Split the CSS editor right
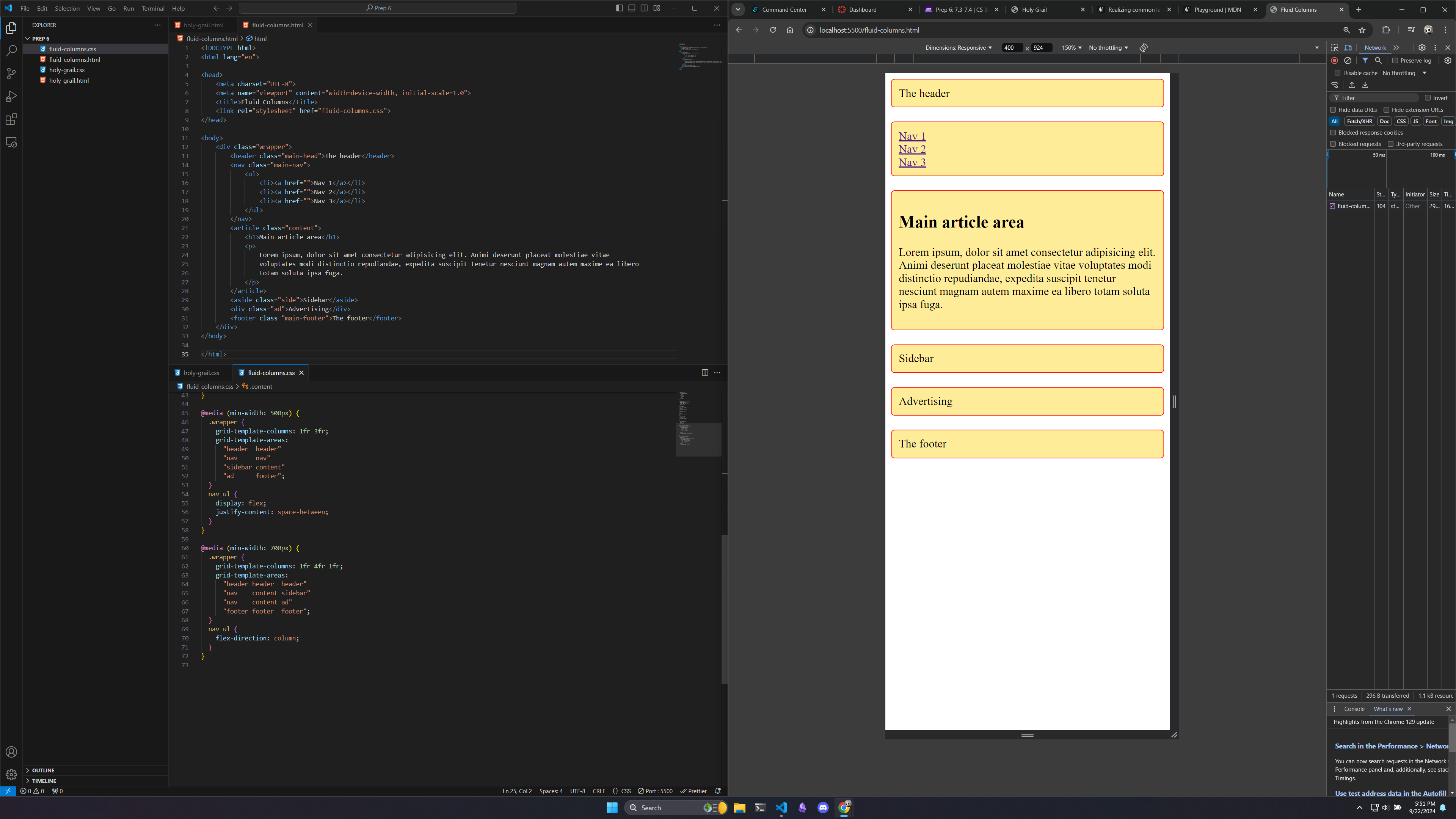Screen dimensions: 1456x819 coord(705,372)
